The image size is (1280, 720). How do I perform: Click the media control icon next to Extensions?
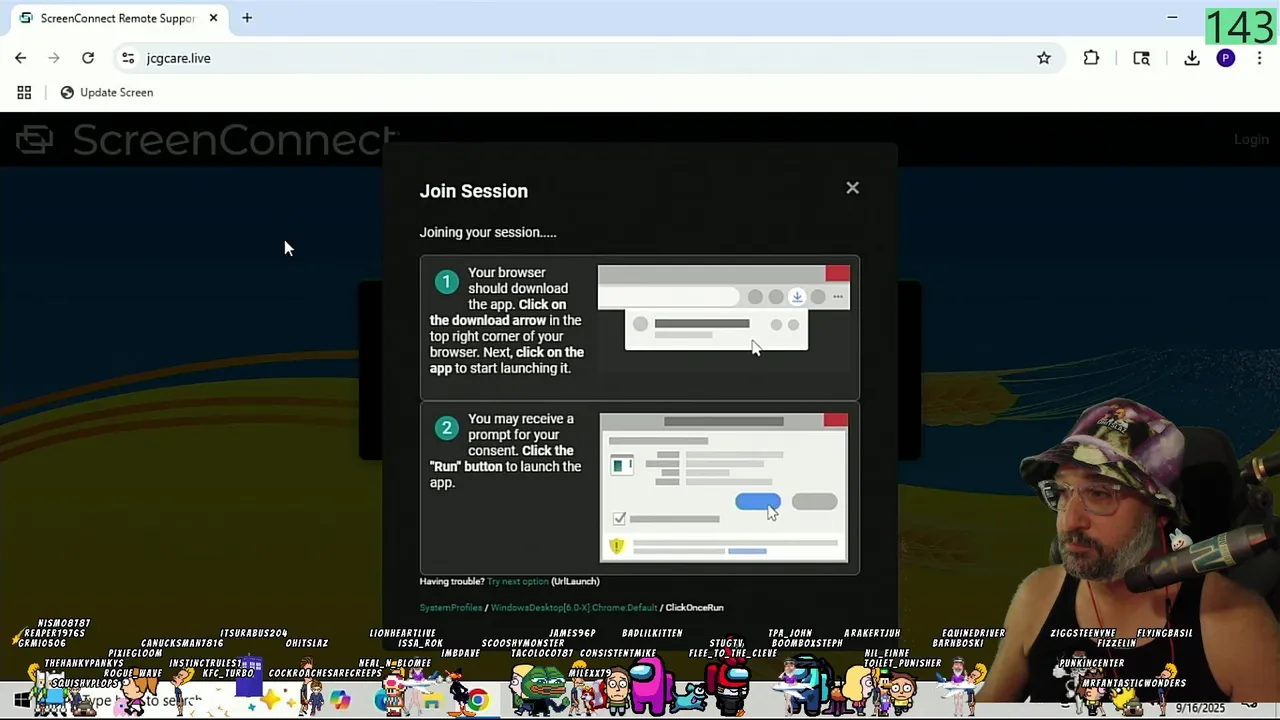point(1141,58)
